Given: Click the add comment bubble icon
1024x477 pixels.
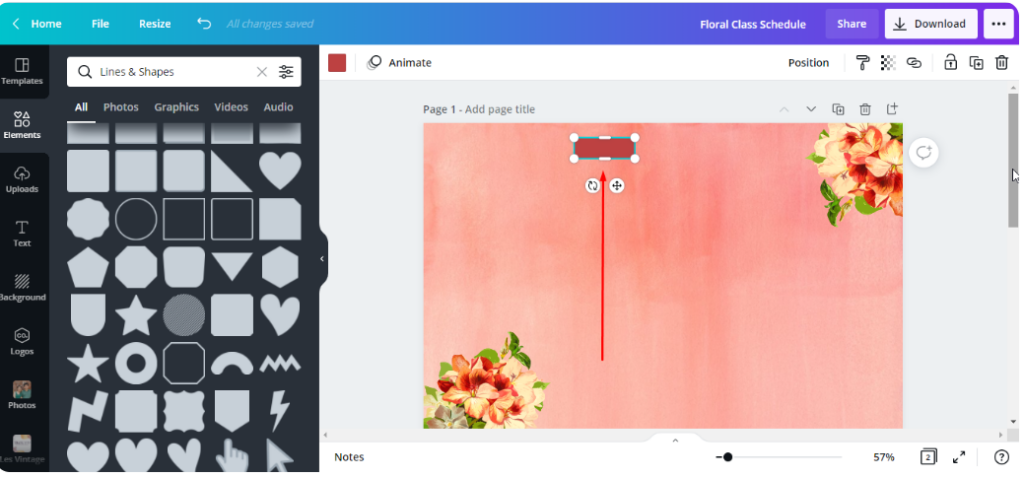Looking at the screenshot, I should pos(923,152).
